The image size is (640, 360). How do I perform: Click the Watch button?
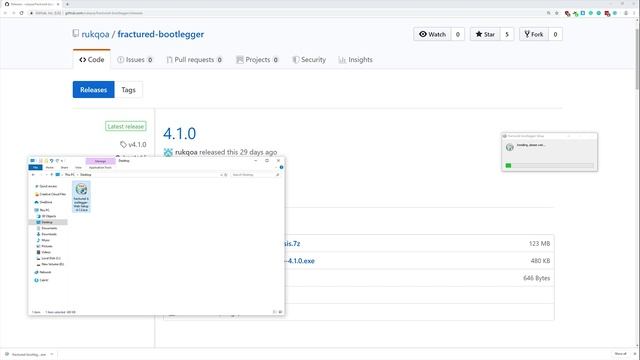pyautogui.click(x=432, y=34)
